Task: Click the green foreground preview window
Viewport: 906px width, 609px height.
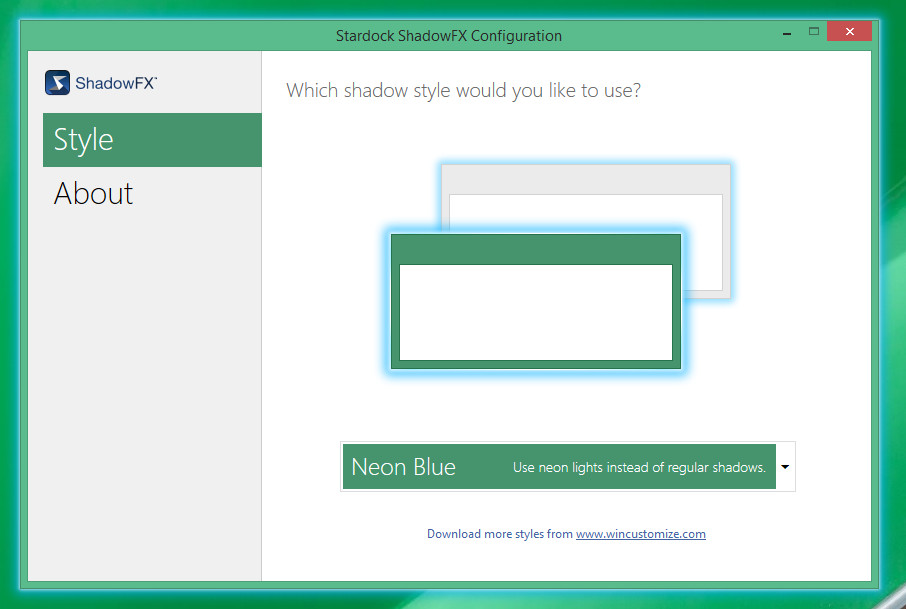Action: click(536, 301)
